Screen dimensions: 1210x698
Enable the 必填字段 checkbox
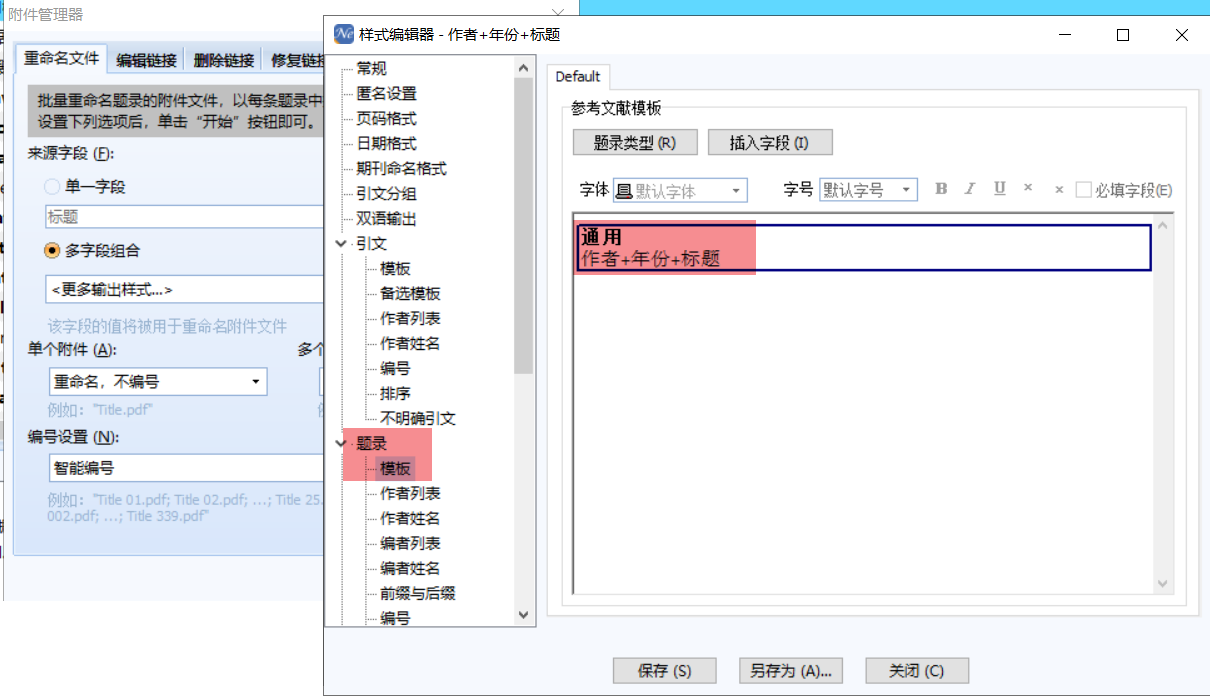(1083, 190)
